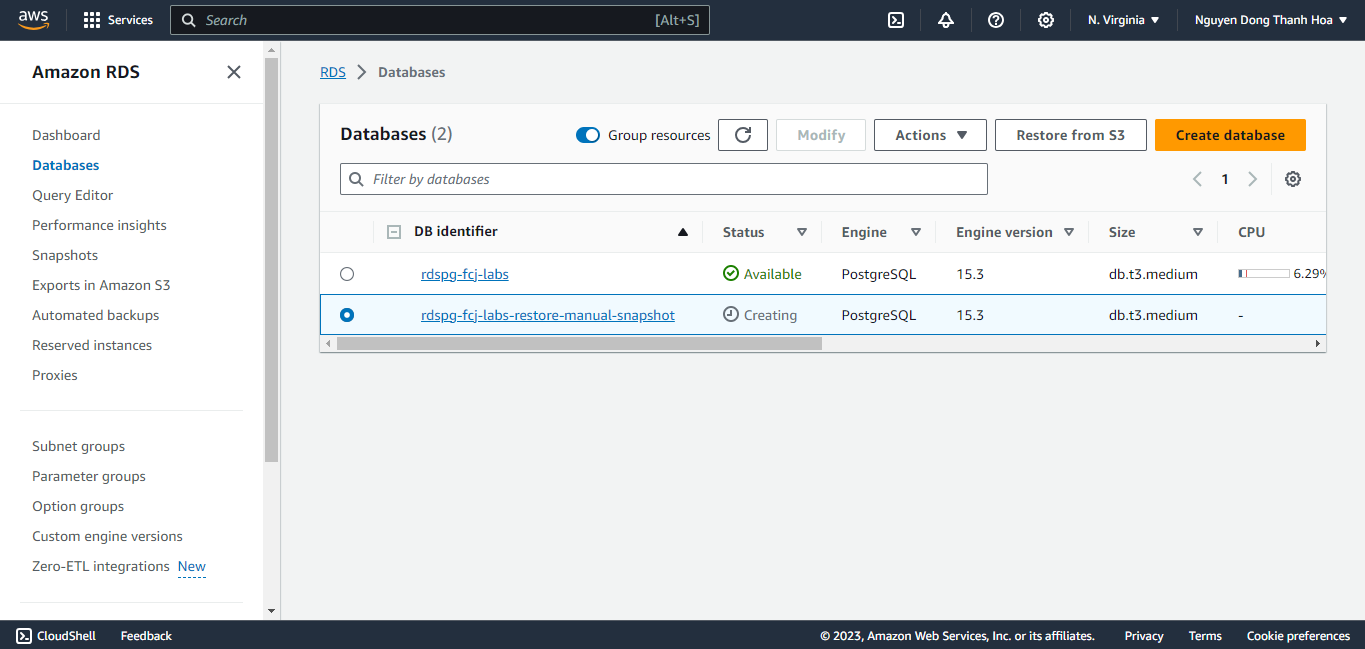This screenshot has width=1365, height=649.
Task: Click the Creating status text
Action: 770,315
